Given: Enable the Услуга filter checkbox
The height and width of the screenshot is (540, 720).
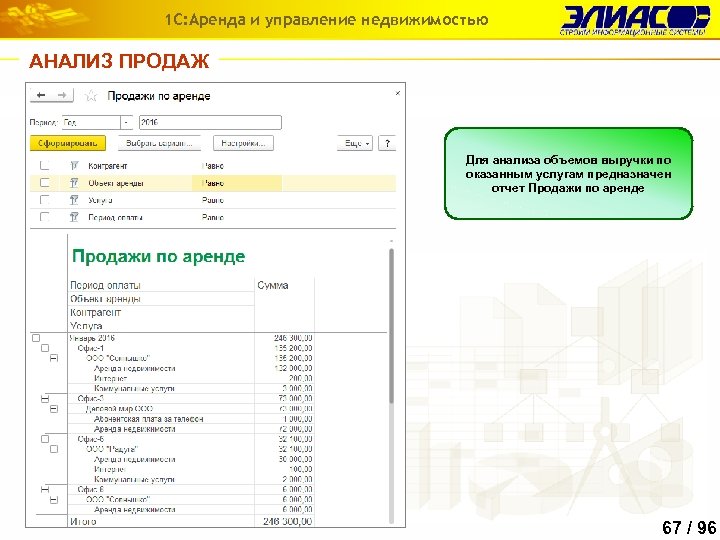Looking at the screenshot, I should pos(44,200).
